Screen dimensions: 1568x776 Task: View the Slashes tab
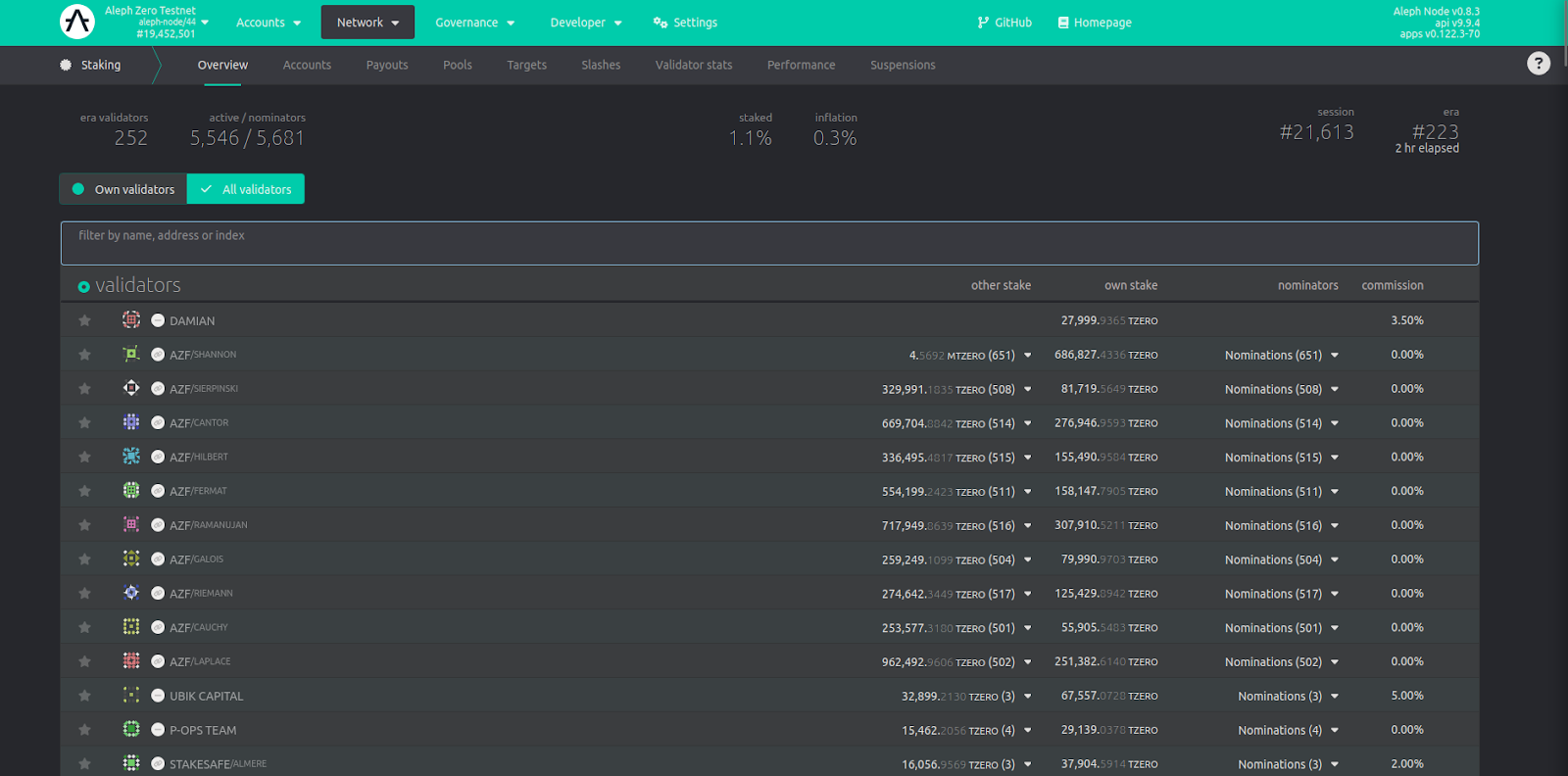pos(601,65)
